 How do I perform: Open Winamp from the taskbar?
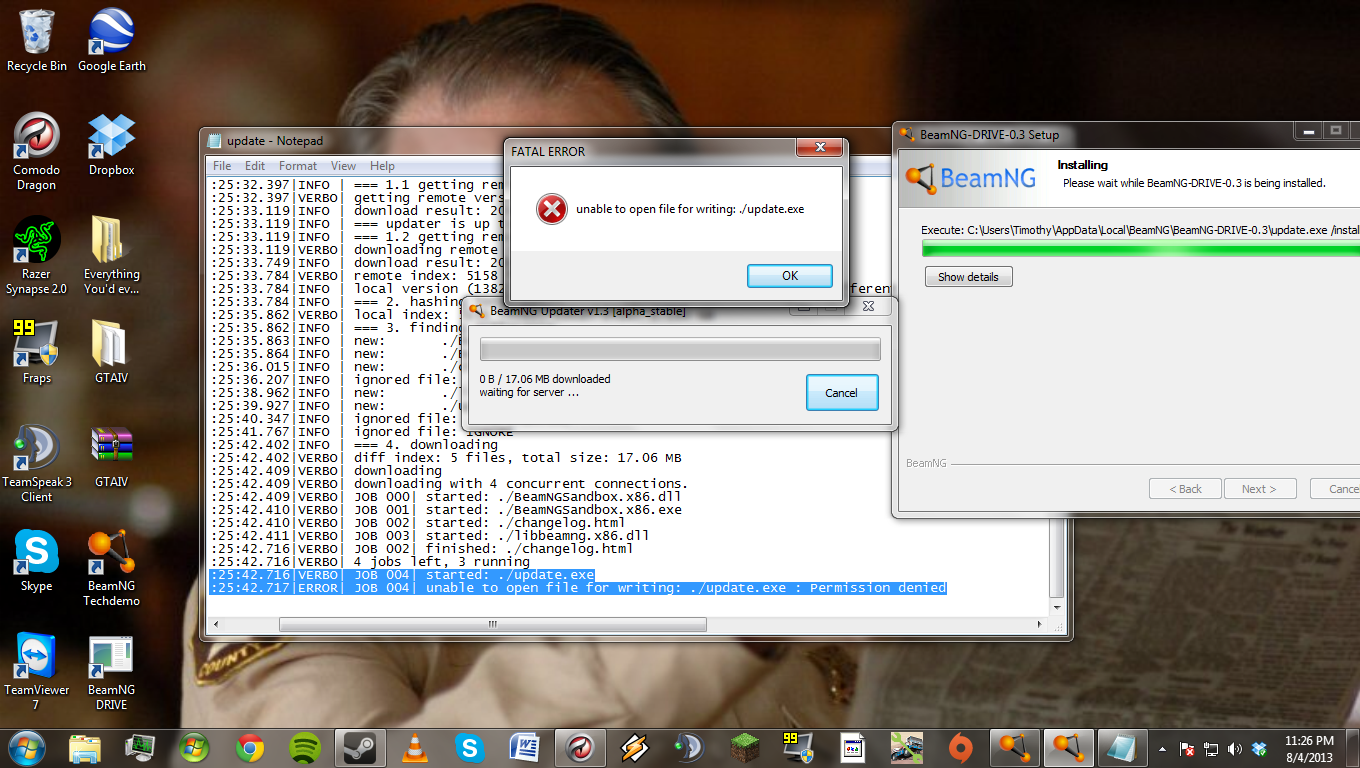click(634, 747)
